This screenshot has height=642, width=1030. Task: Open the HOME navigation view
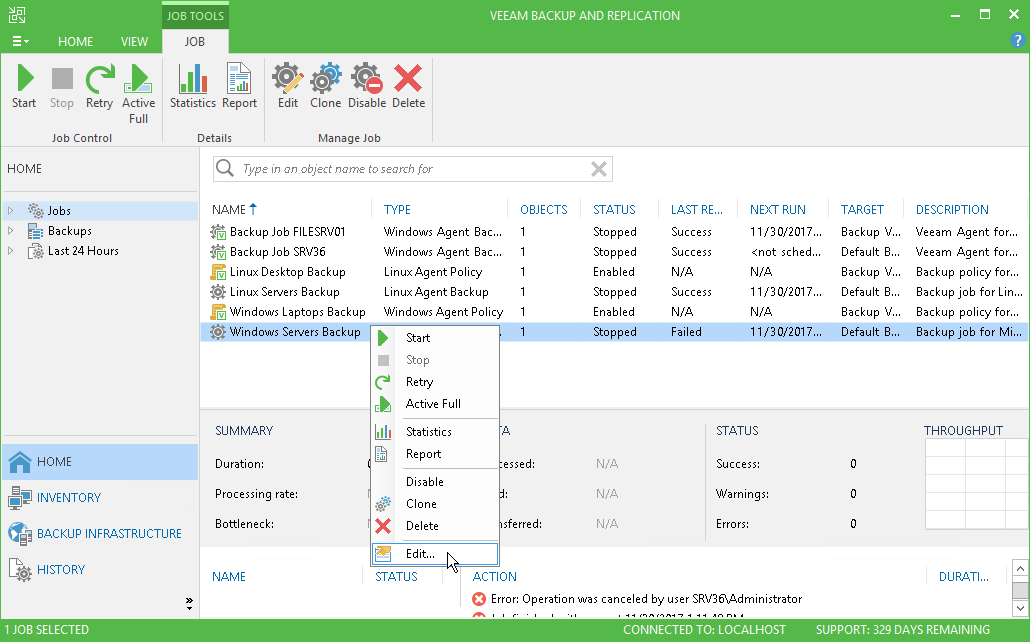coord(100,462)
